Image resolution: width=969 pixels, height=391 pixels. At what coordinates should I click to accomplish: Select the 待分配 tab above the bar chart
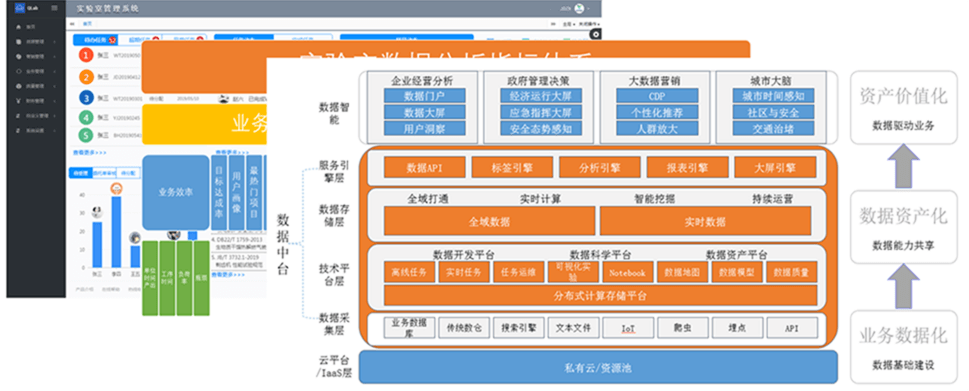(x=129, y=174)
